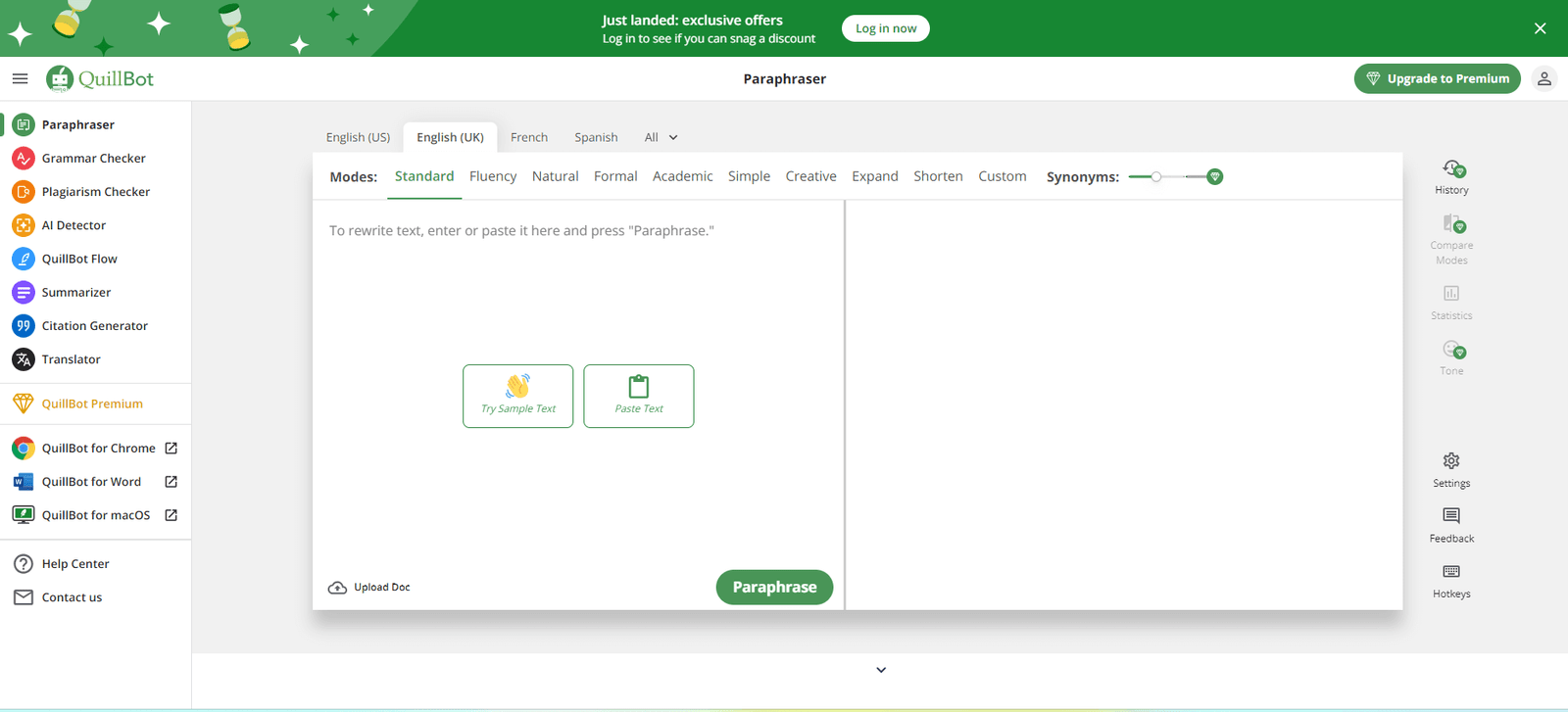The width and height of the screenshot is (1568, 712).
Task: Open the Settings gear
Action: [1451, 470]
